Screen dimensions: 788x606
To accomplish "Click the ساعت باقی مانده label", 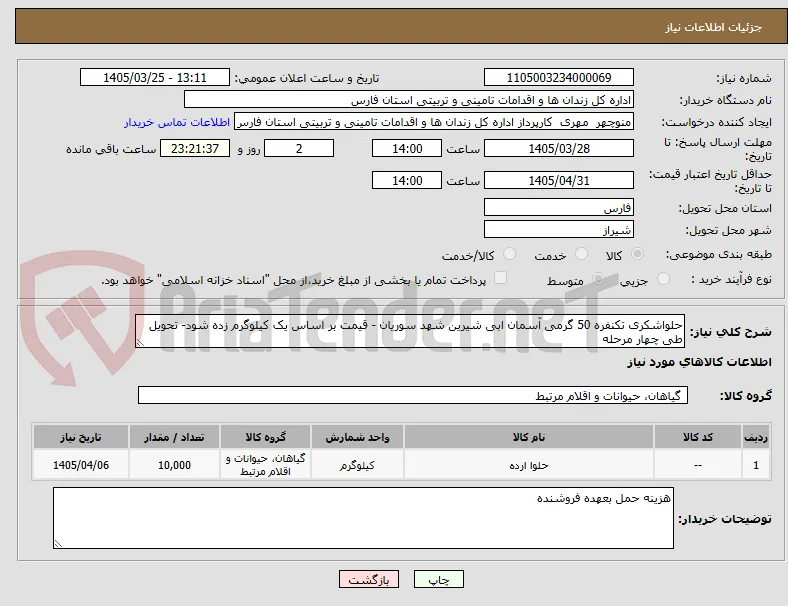I will click(111, 149).
